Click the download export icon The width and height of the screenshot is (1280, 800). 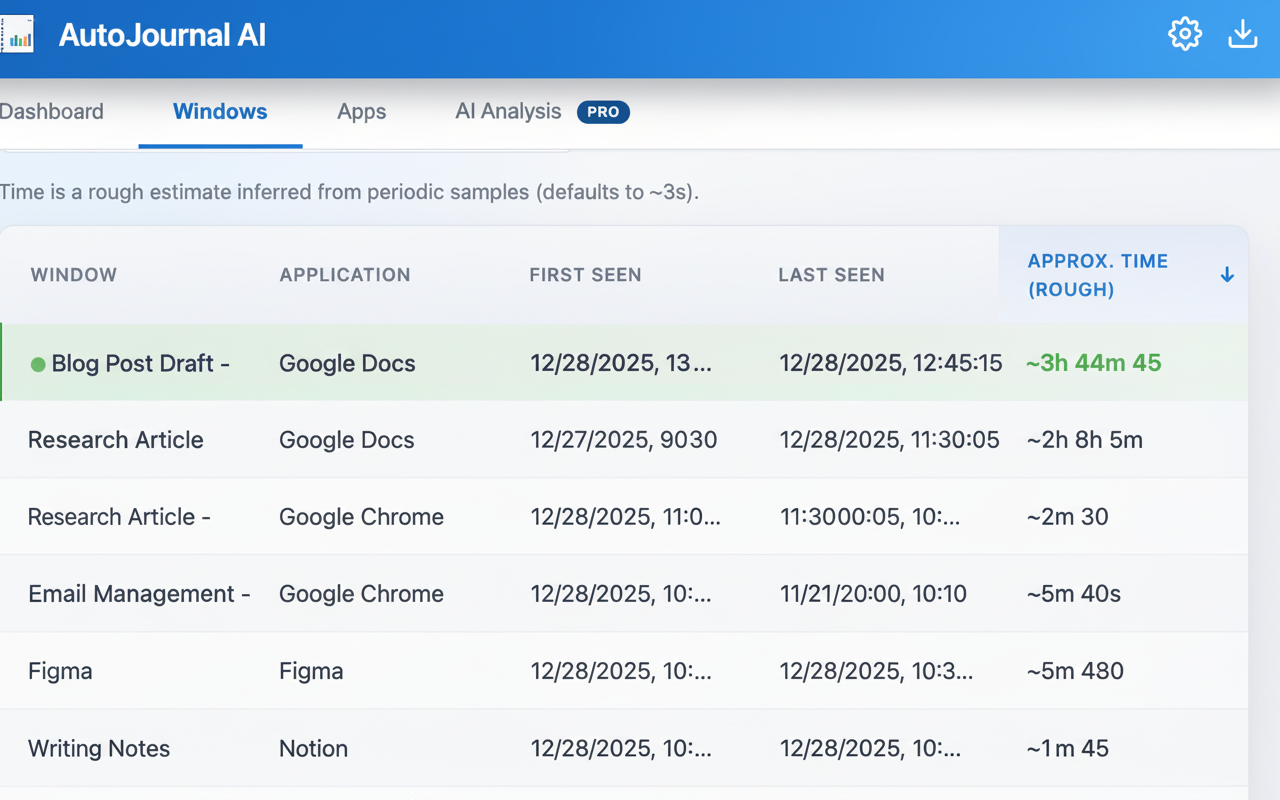(x=1242, y=34)
